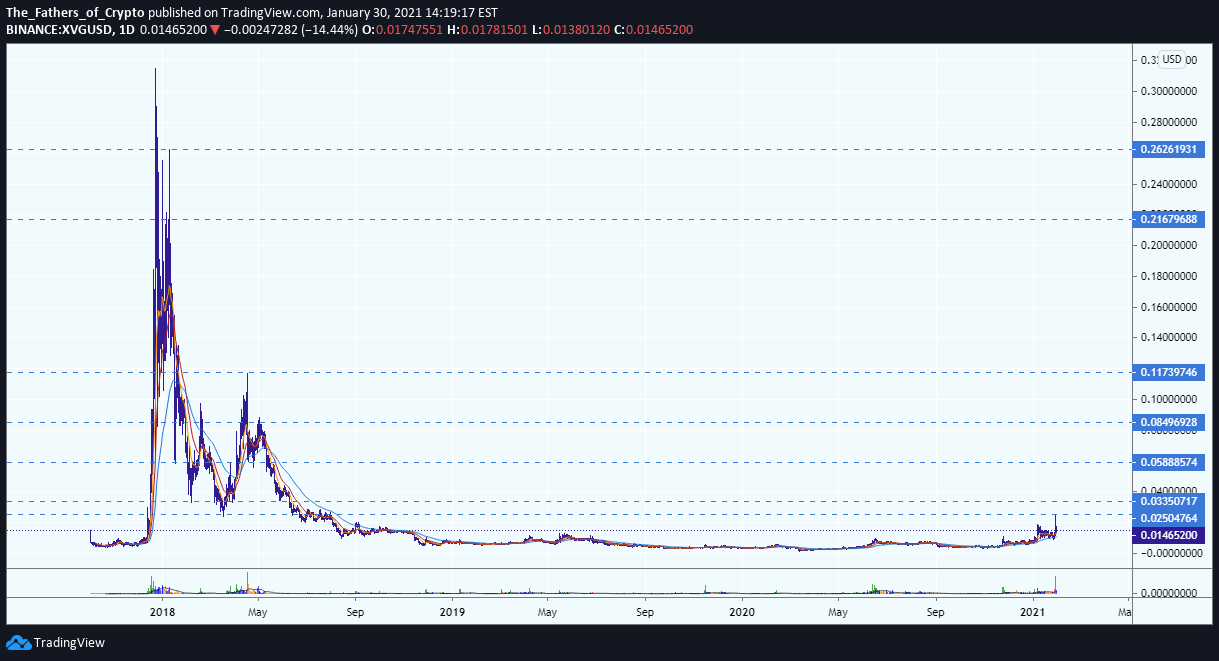Click the 2020 time axis label
Screen dimensions: 1219x661
click(x=742, y=611)
